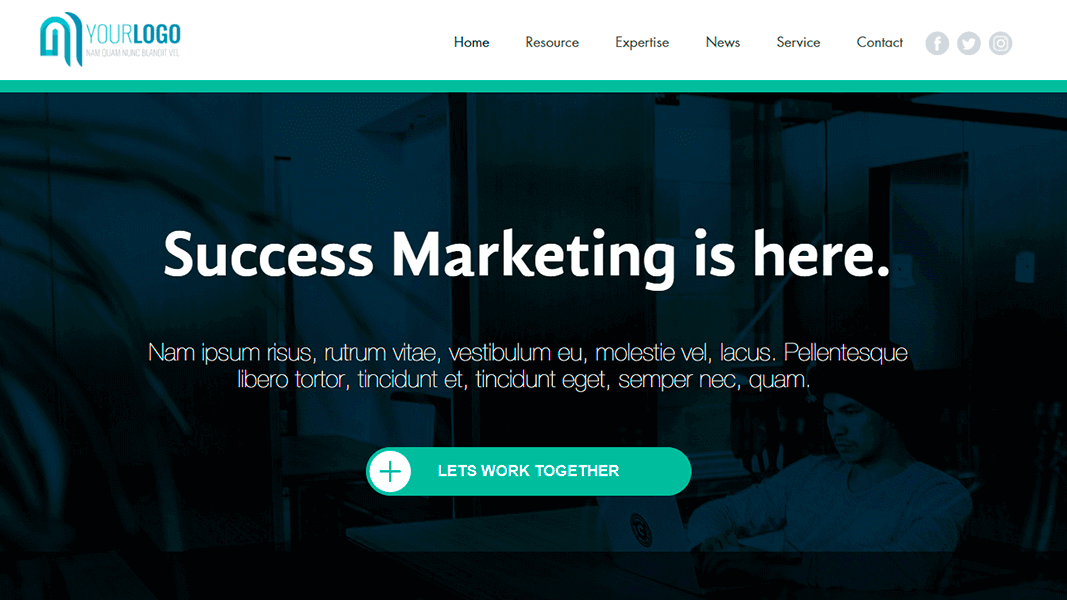The width and height of the screenshot is (1067, 600).
Task: Open the Resource menu item
Action: pyautogui.click(x=552, y=42)
